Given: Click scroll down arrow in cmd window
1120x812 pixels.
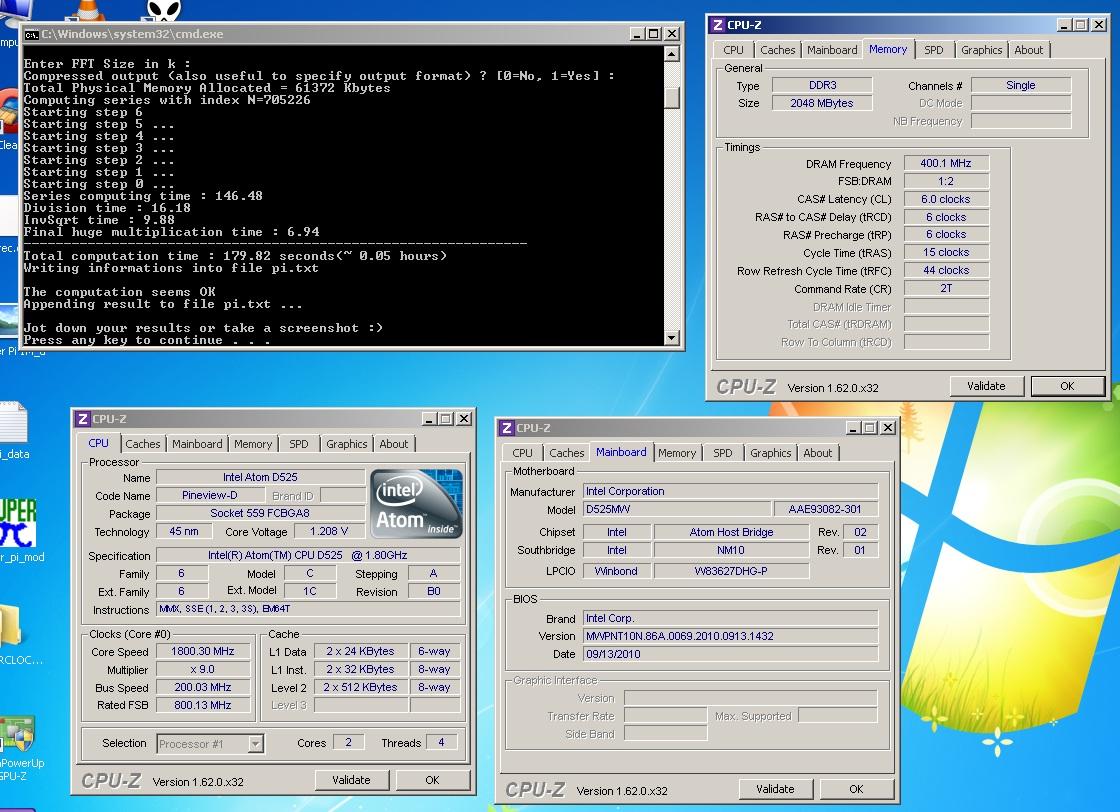Looking at the screenshot, I should [671, 338].
